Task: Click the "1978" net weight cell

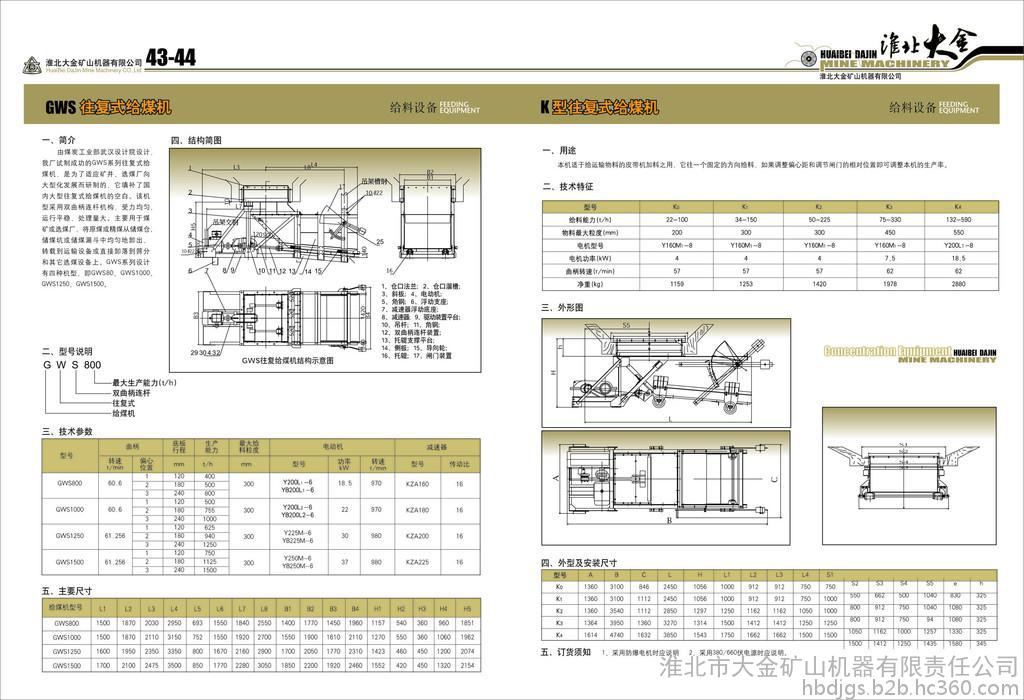Action: (x=889, y=284)
